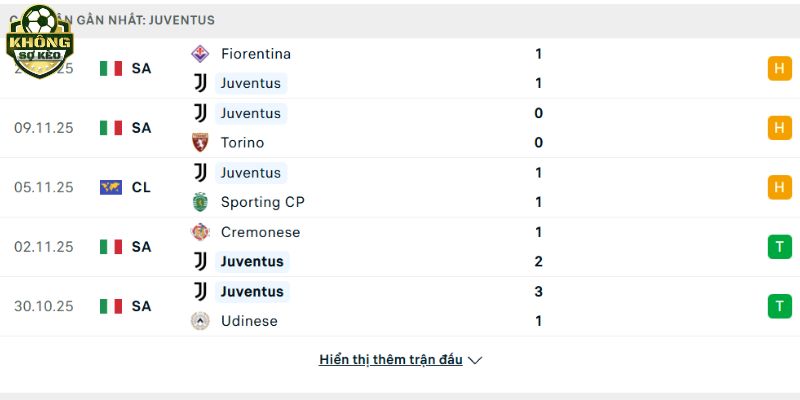
Task: Click the Cremonese club crest icon
Action: tap(200, 232)
